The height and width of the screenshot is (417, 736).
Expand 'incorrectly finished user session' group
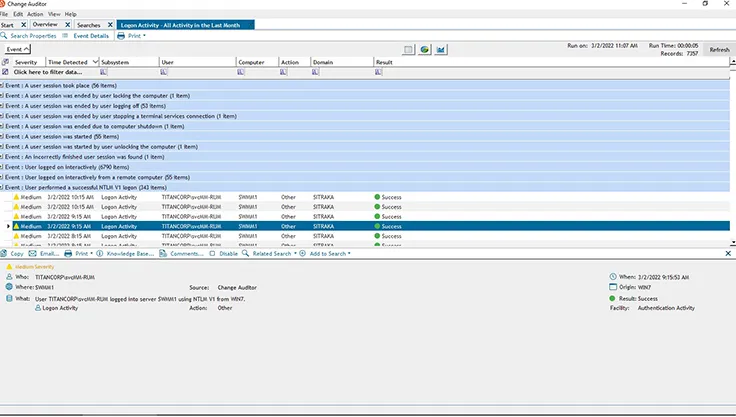(x=2, y=157)
